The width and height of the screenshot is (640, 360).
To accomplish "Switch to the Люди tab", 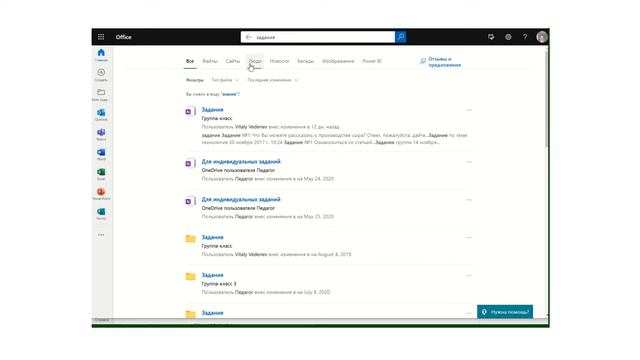I will (x=255, y=61).
